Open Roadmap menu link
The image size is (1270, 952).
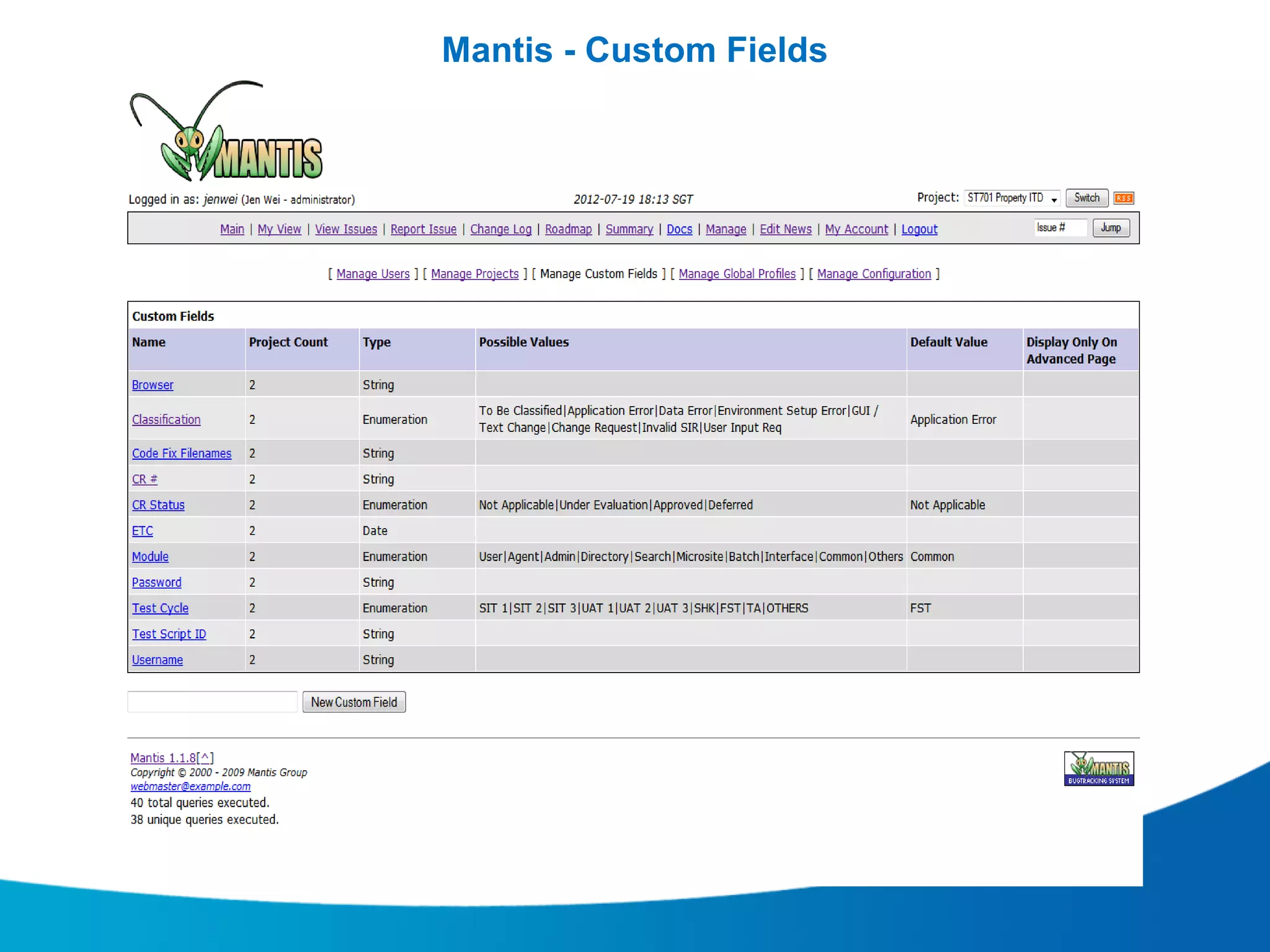(568, 229)
